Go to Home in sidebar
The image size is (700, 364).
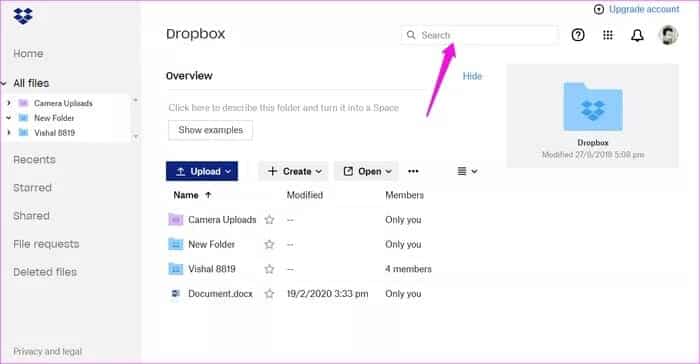click(x=28, y=54)
